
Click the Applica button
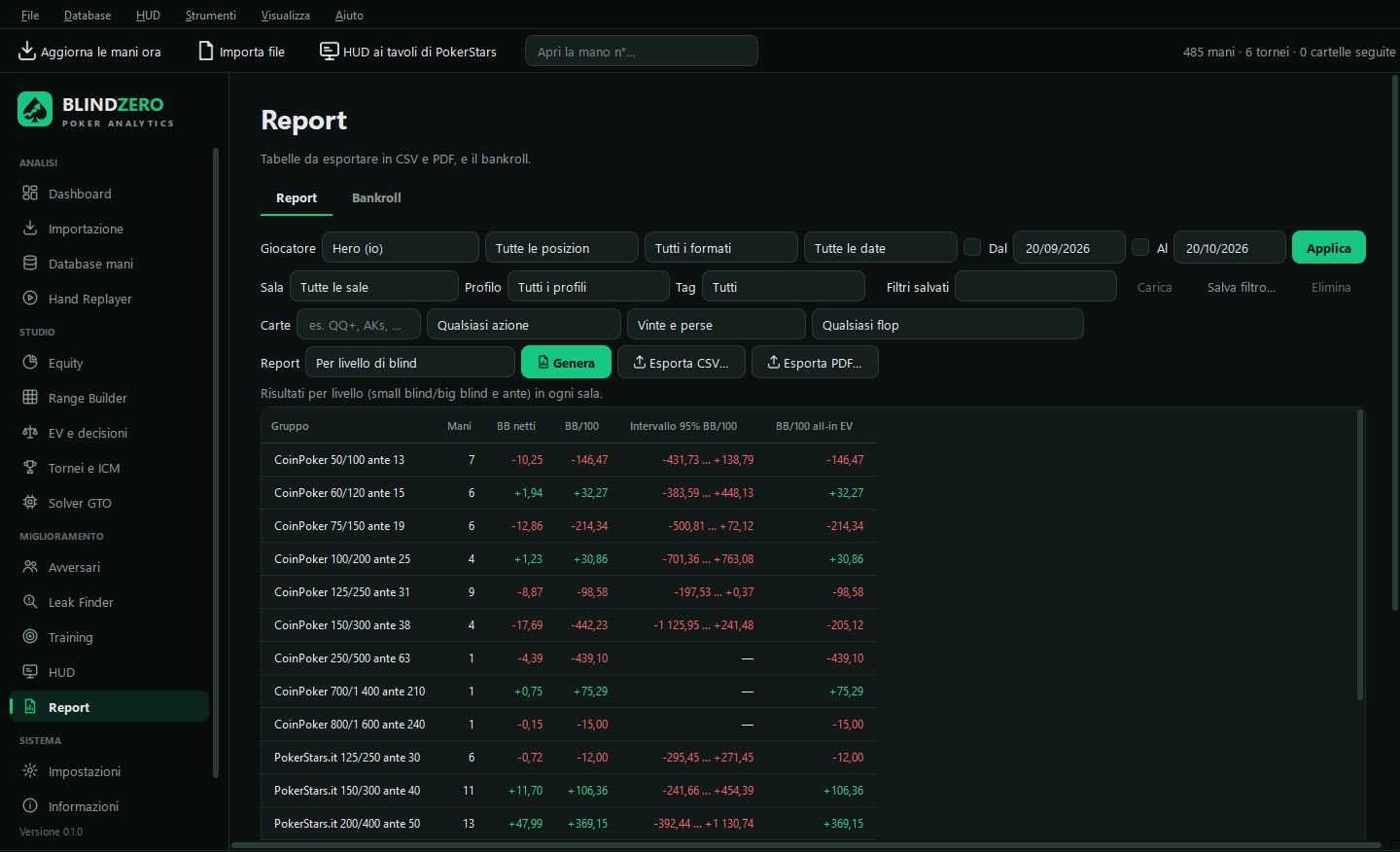[1329, 248]
